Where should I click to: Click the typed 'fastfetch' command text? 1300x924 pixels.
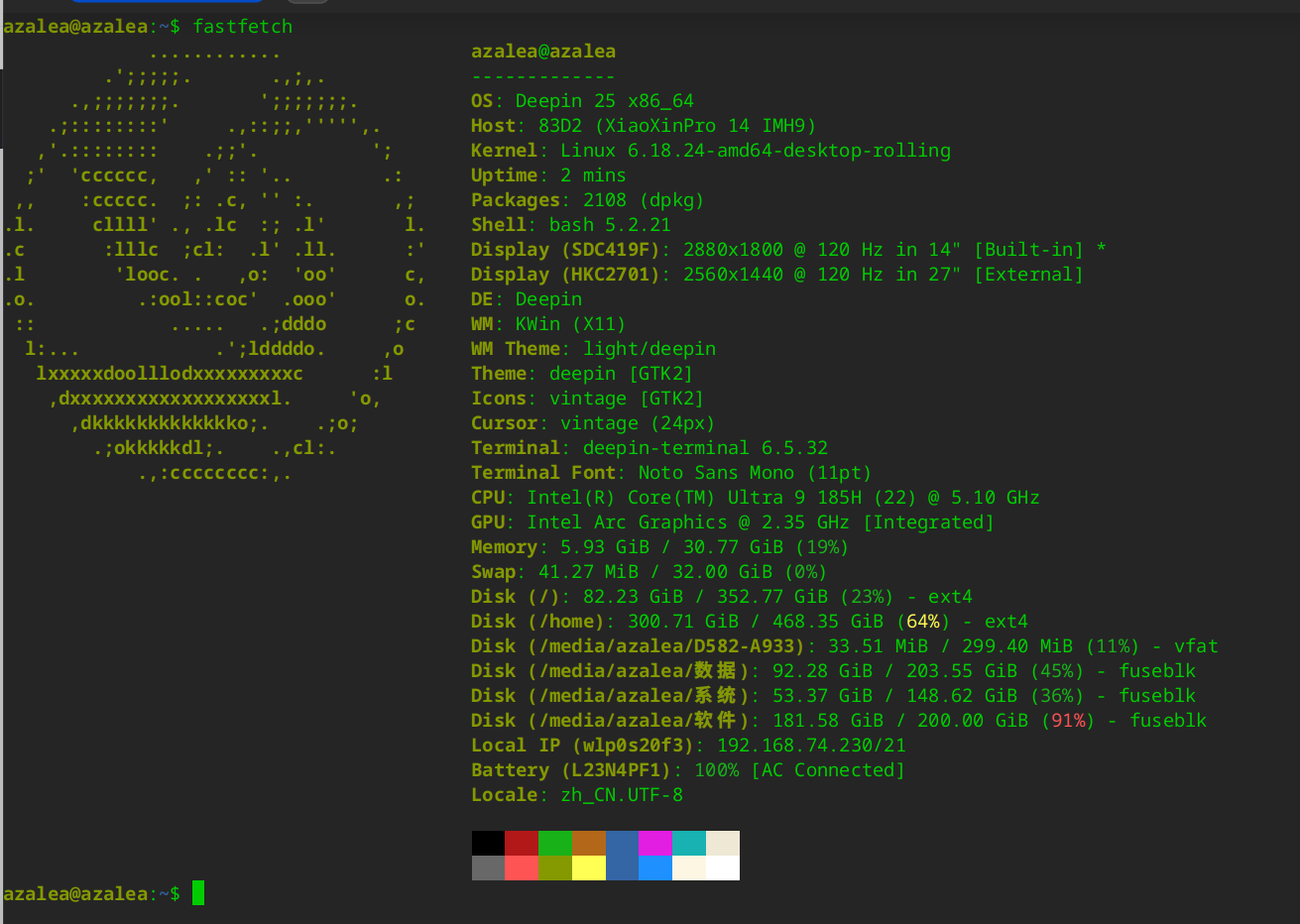coord(243,27)
